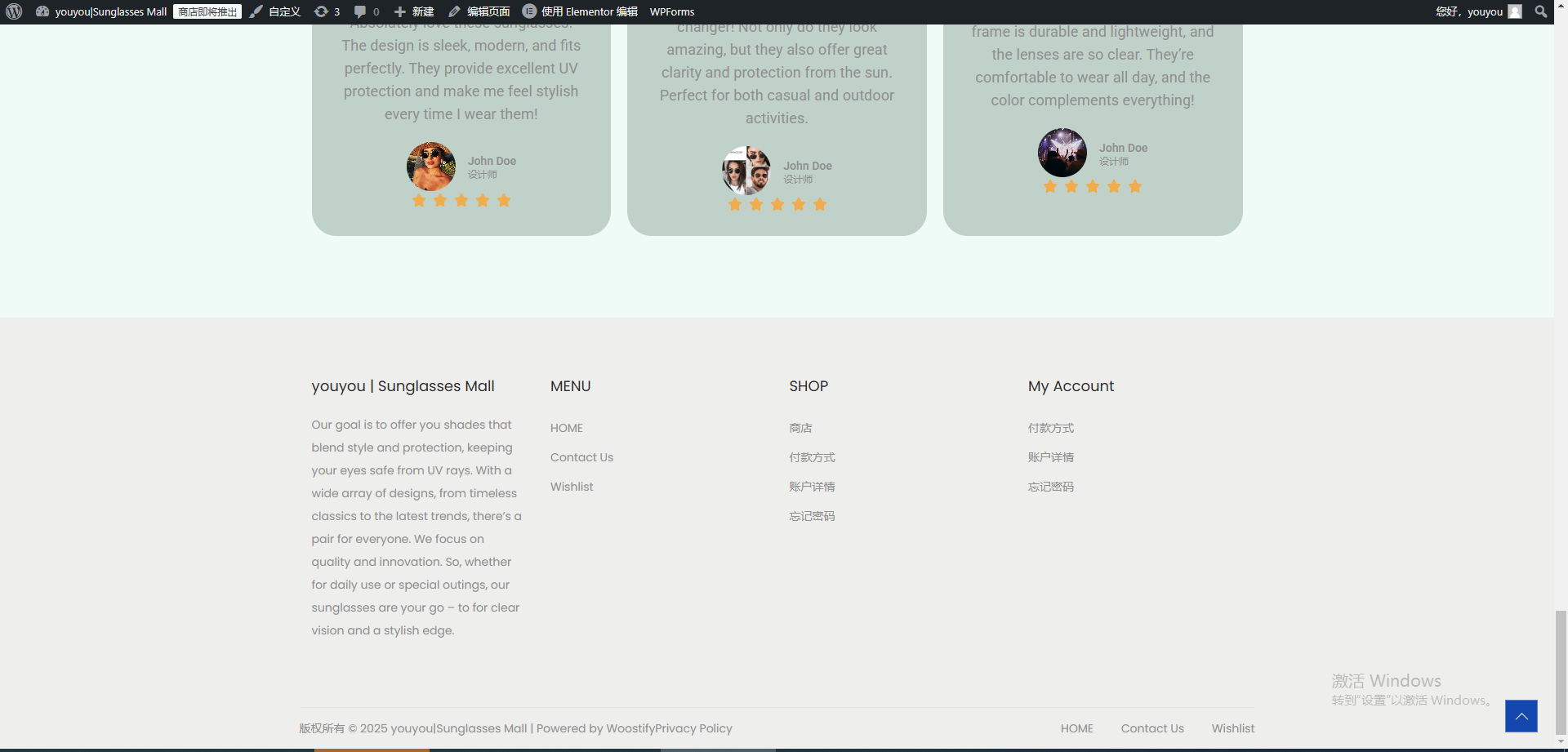The height and width of the screenshot is (752, 1568).
Task: Open the 新建 new content menu
Action: click(414, 11)
